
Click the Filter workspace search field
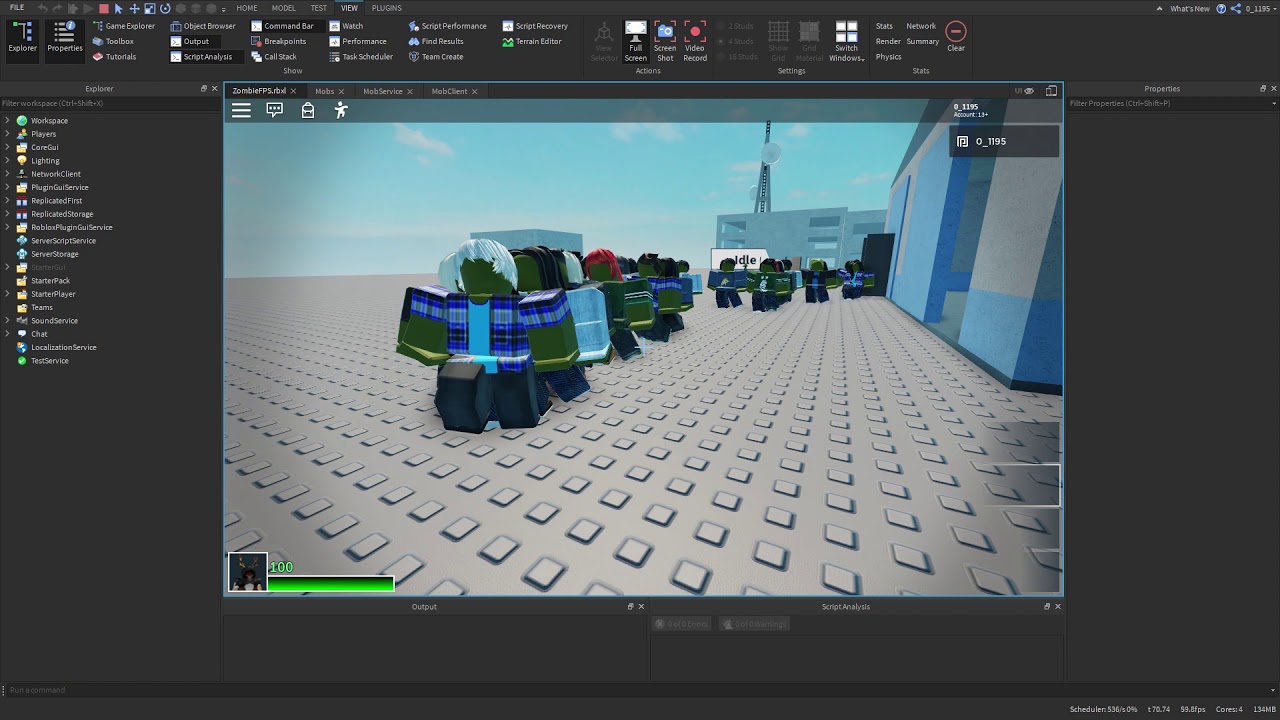click(109, 103)
